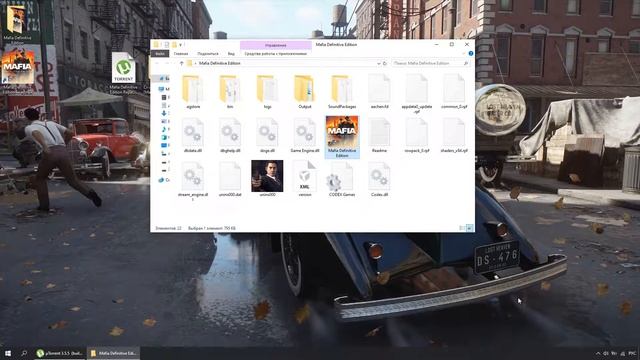Screen dimensions: 640x360
Task: Select the Codex.dll file
Action: (x=379, y=180)
